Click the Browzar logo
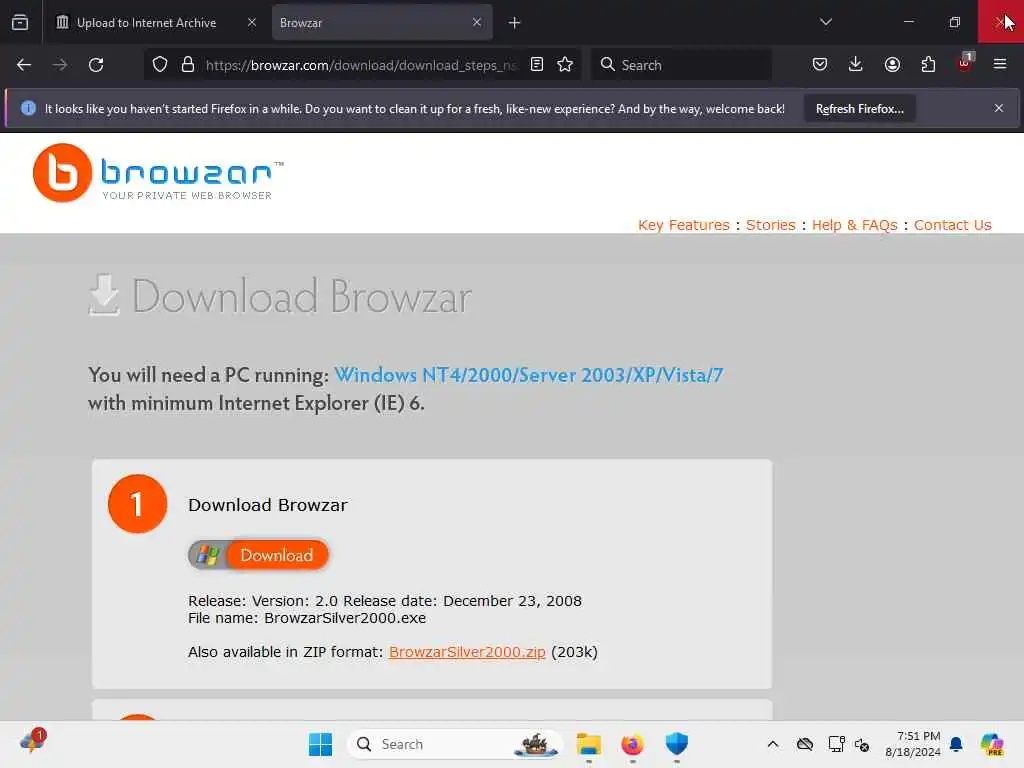Screen dimensions: 1024x768 click(x=159, y=173)
